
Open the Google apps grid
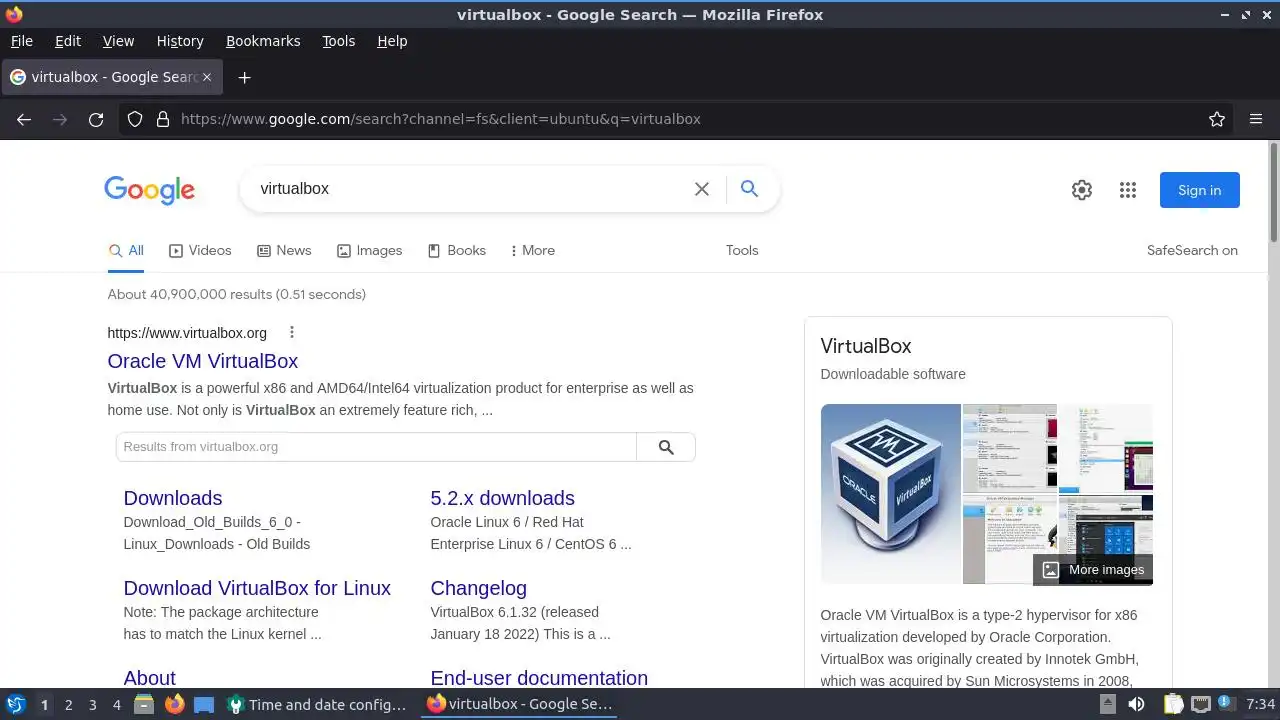click(1128, 190)
